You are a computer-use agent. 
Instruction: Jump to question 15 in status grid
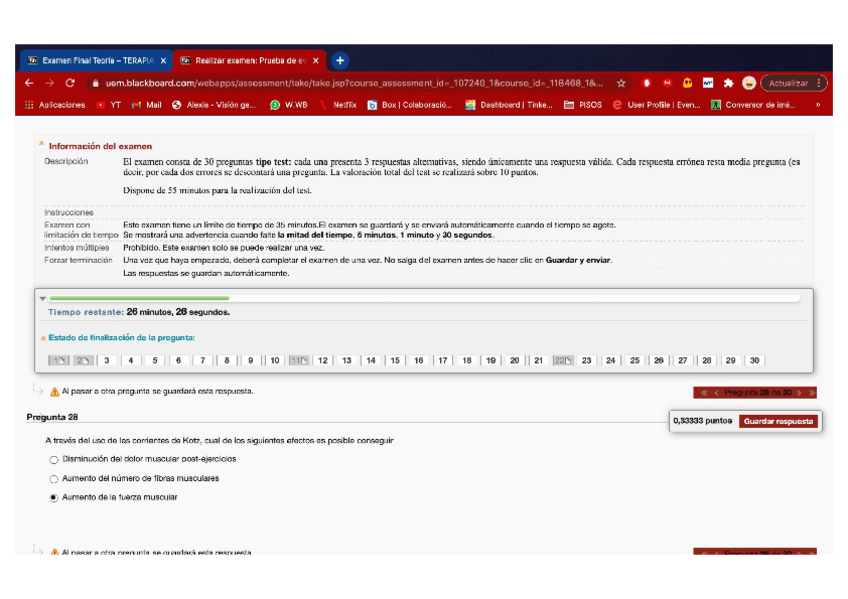[395, 360]
